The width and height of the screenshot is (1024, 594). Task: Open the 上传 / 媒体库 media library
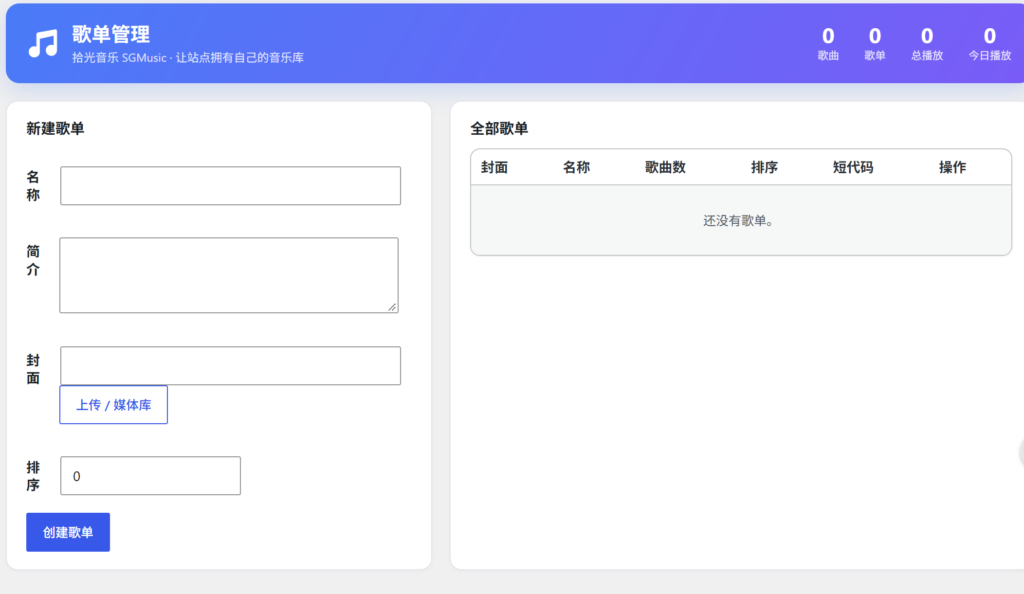pyautogui.click(x=114, y=405)
